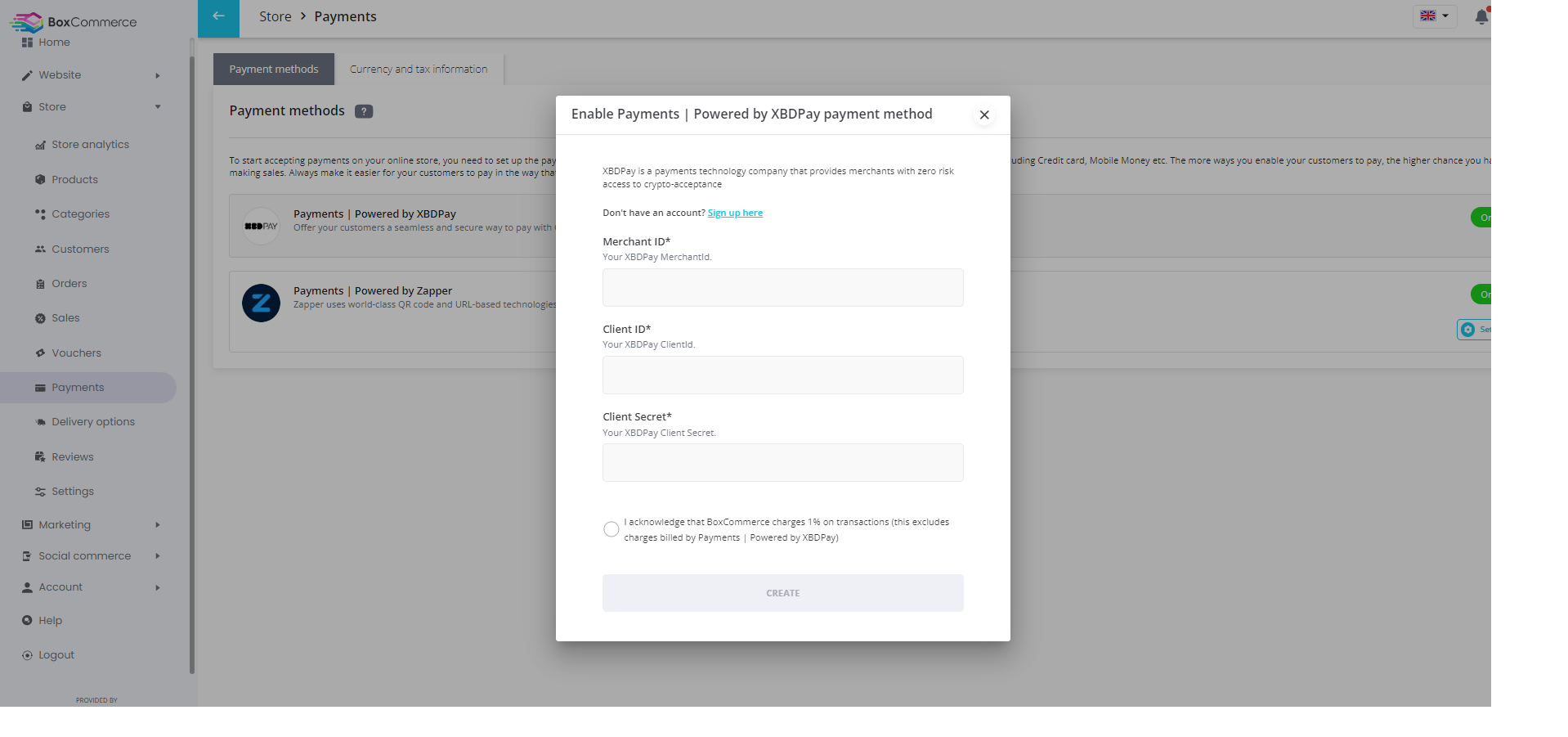Image resolution: width=1568 pixels, height=737 pixels.
Task: Click the Store analytics chart icon
Action: coord(40,145)
